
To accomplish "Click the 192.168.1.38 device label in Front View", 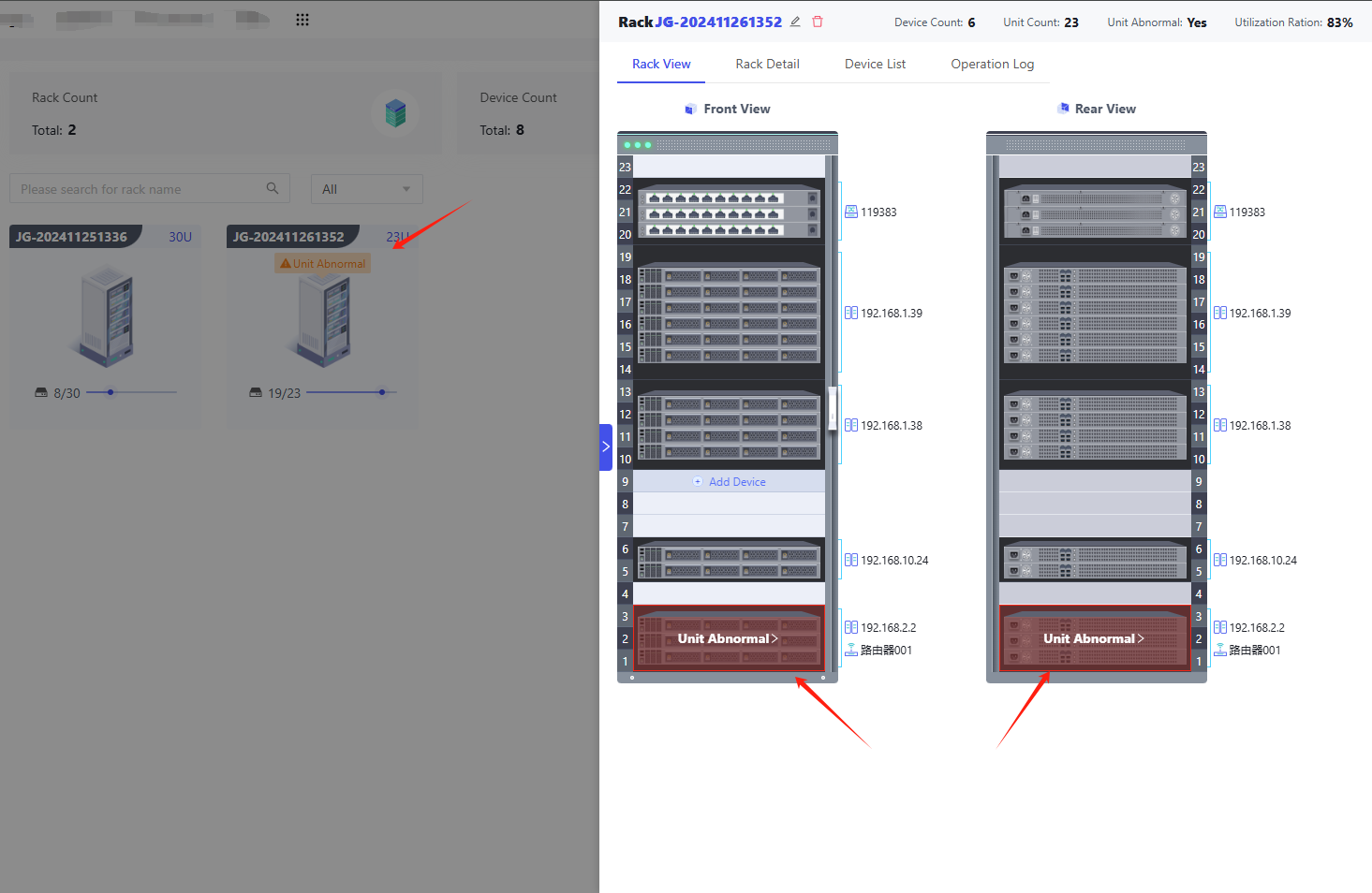I will click(892, 425).
